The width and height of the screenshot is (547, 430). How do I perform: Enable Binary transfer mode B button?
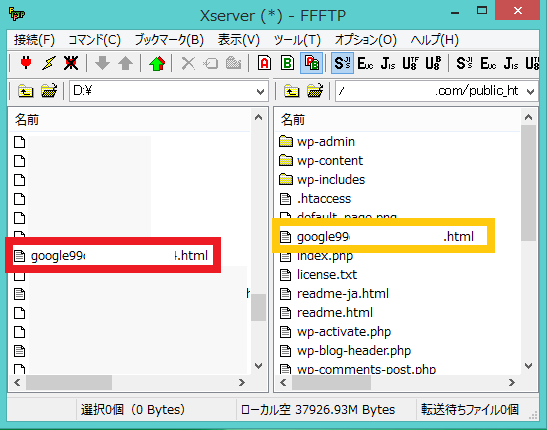click(x=287, y=63)
